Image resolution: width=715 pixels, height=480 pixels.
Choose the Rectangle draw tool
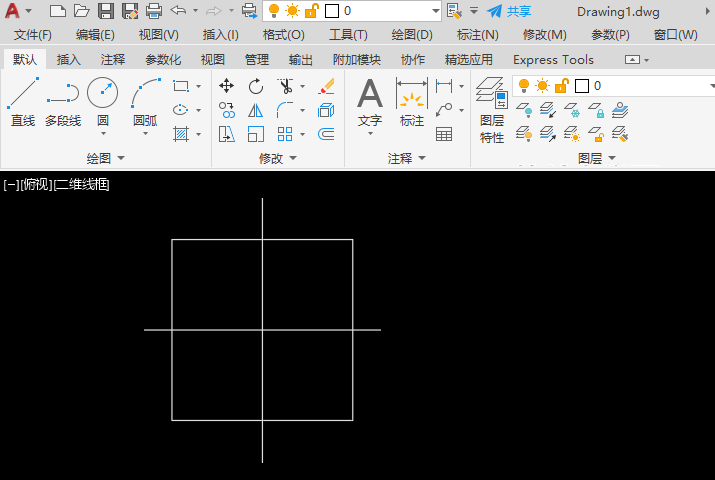[181, 86]
